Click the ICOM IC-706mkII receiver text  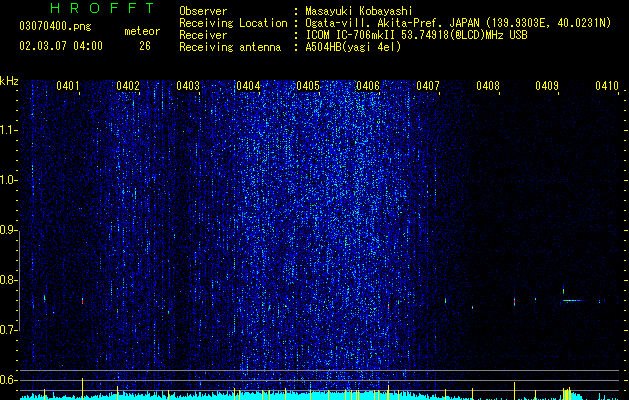click(x=416, y=35)
